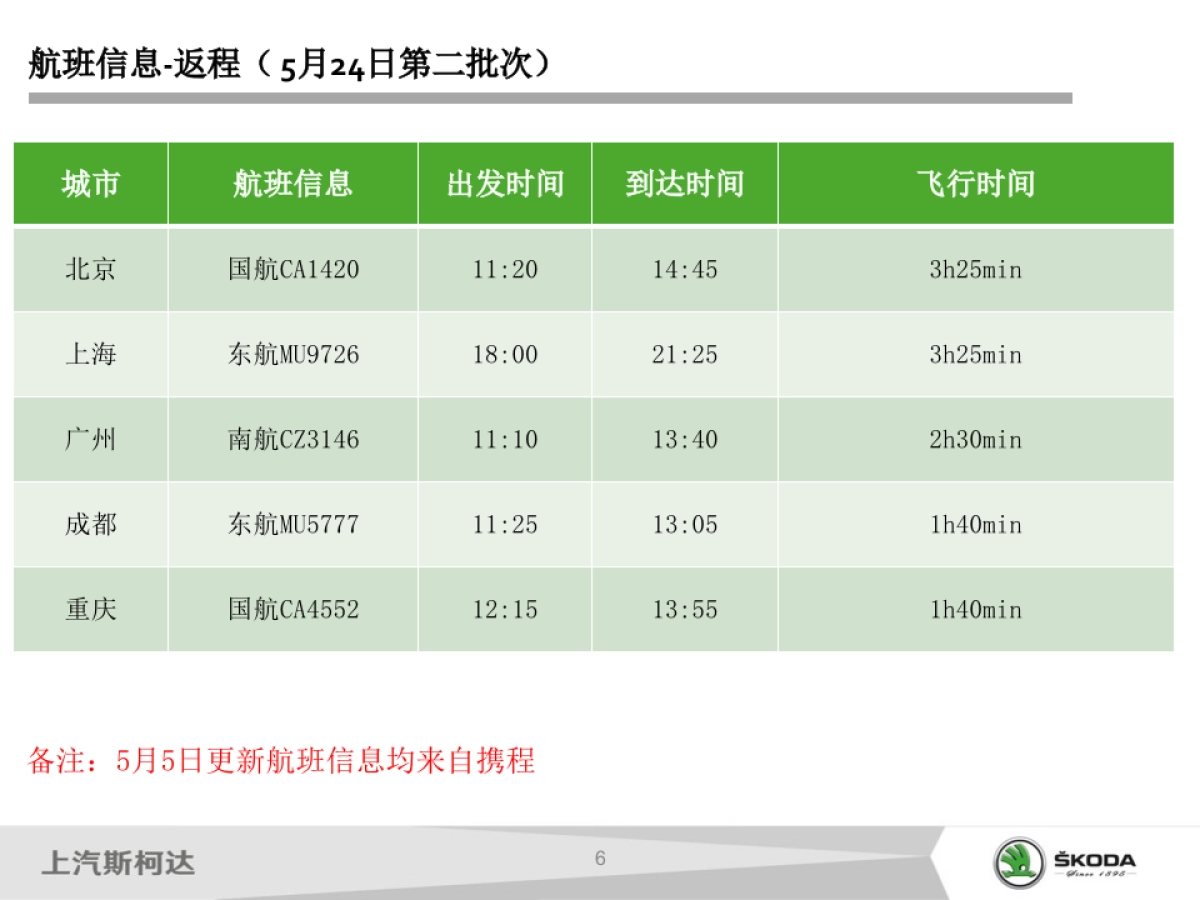Viewport: 1200px width, 900px height.
Task: Click the 北京 city cell
Action: (x=89, y=268)
